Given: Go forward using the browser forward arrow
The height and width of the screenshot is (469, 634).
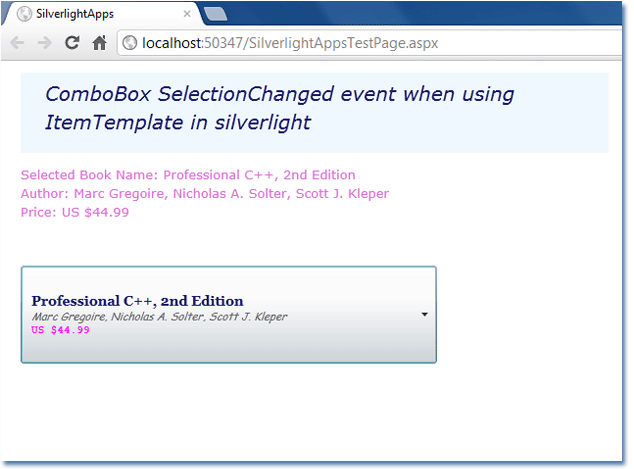Looking at the screenshot, I should (x=44, y=42).
